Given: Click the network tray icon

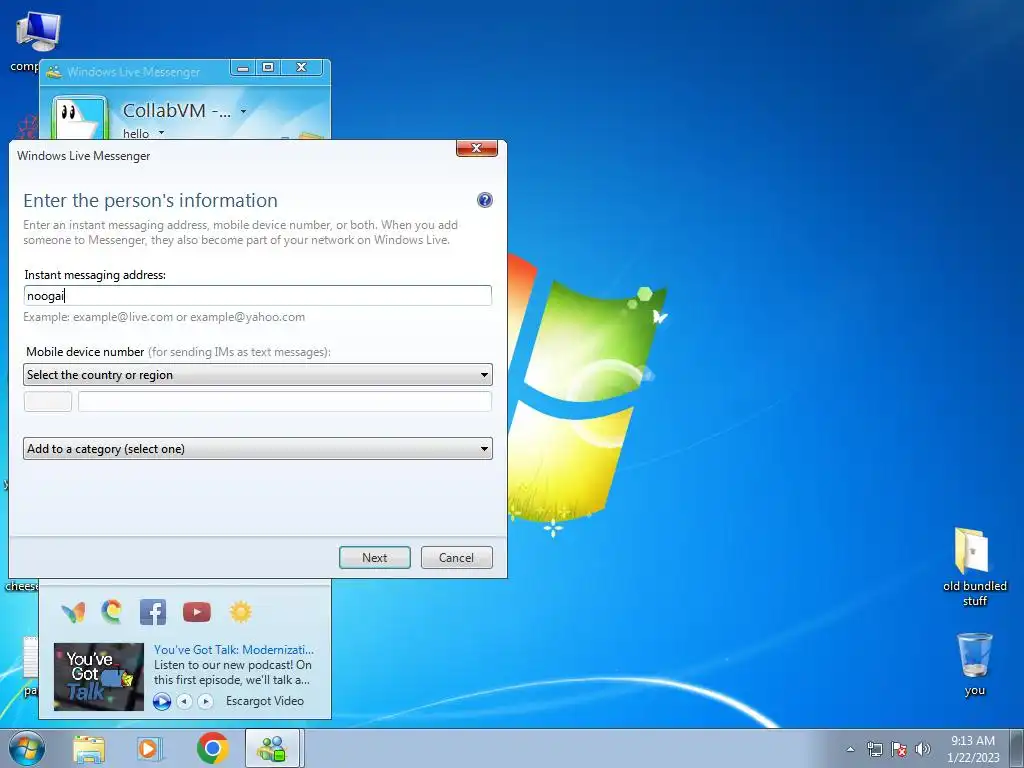Looking at the screenshot, I should [x=874, y=749].
